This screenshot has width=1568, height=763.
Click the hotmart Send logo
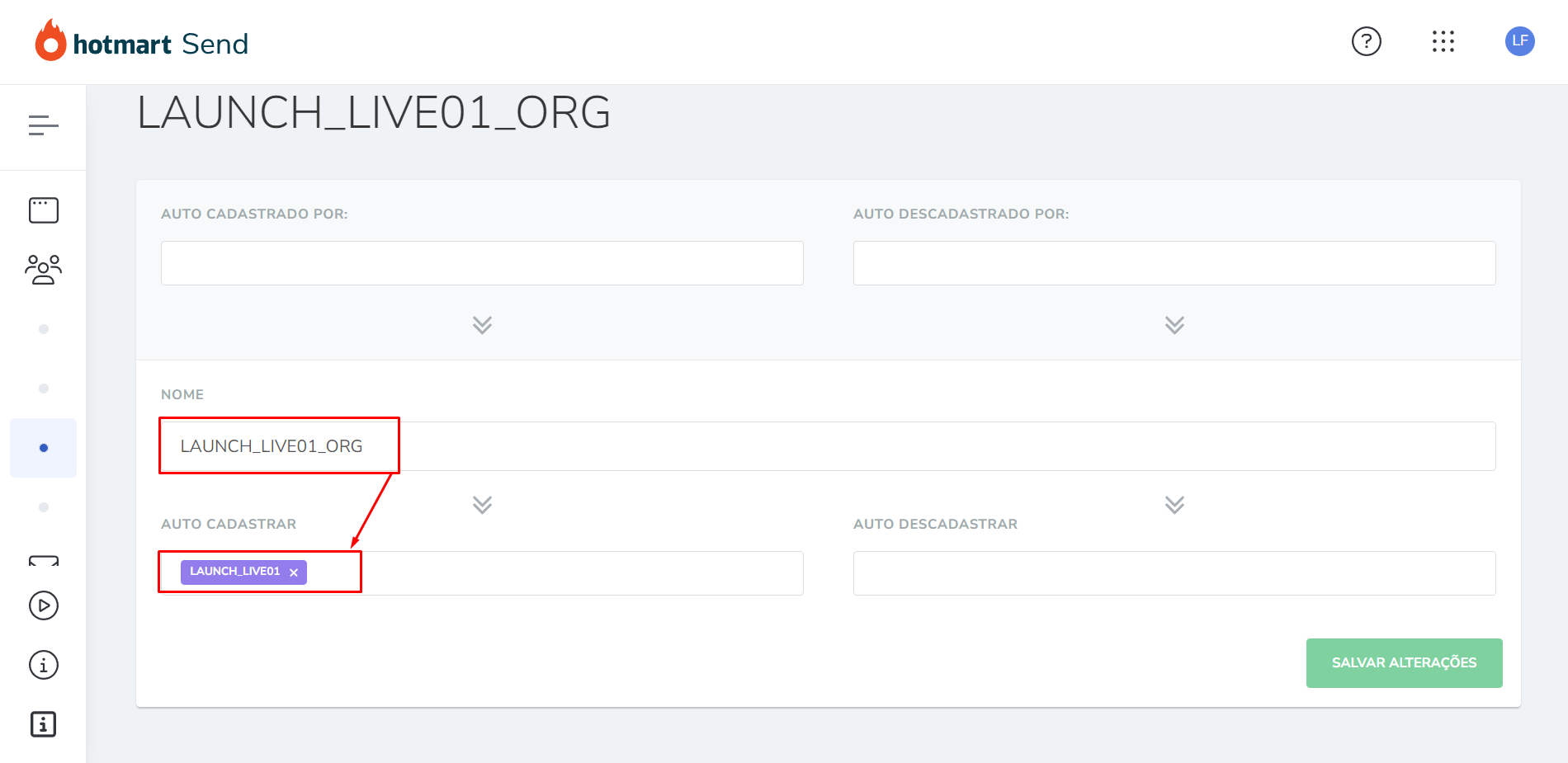[x=141, y=41]
